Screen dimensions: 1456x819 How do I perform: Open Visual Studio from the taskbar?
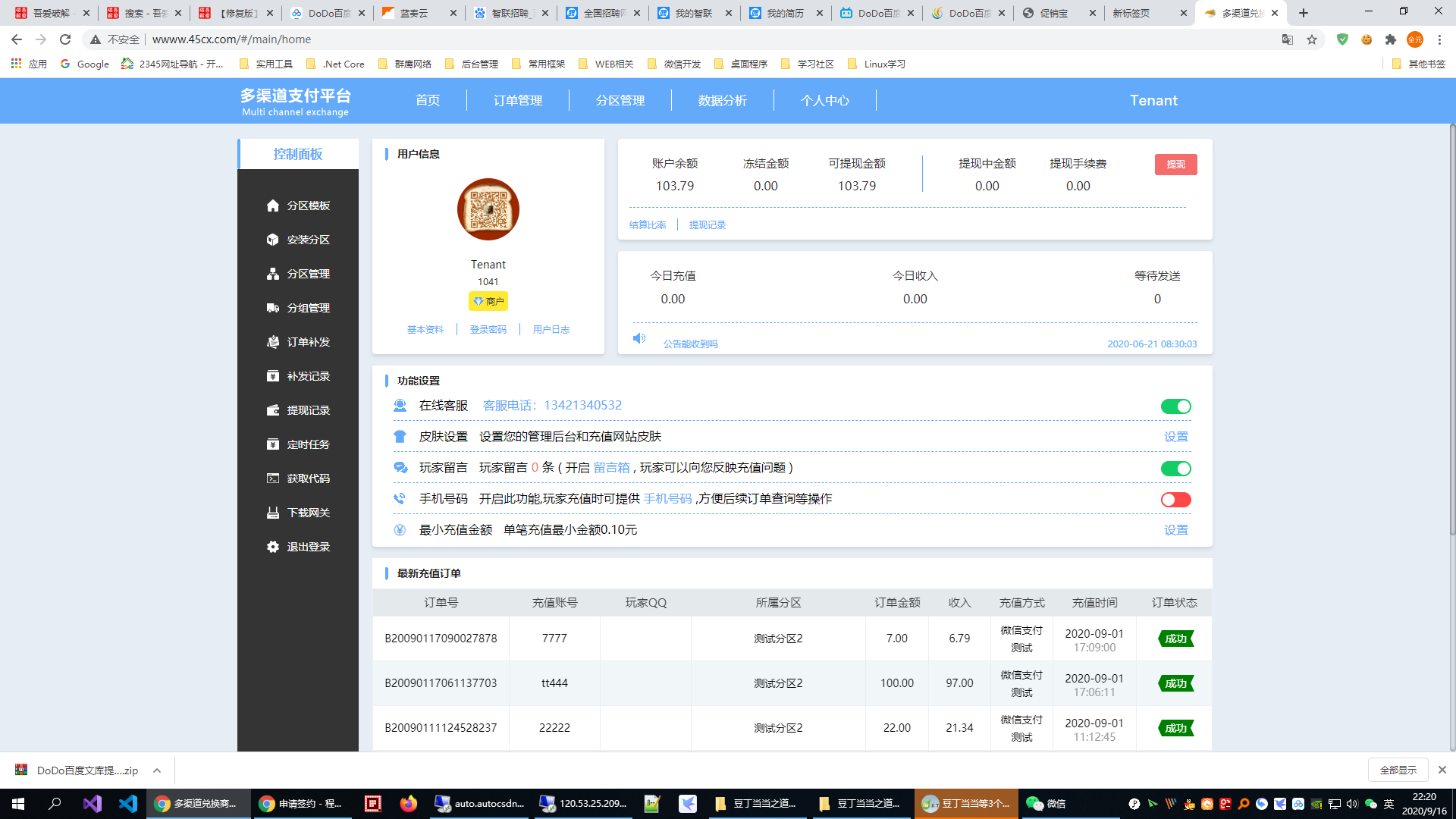[92, 804]
